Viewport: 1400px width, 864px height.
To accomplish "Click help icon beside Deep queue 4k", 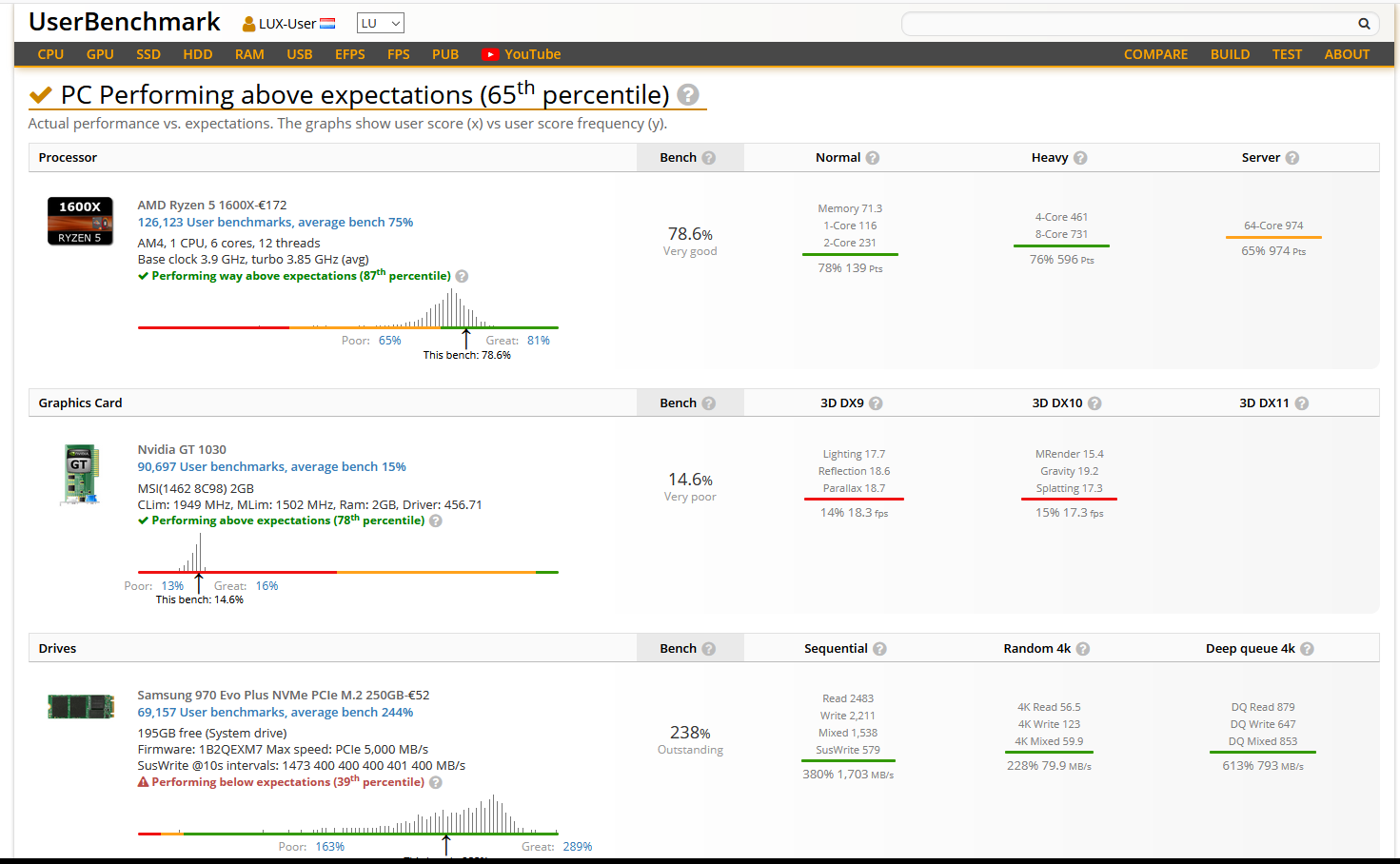I will tap(1307, 649).
